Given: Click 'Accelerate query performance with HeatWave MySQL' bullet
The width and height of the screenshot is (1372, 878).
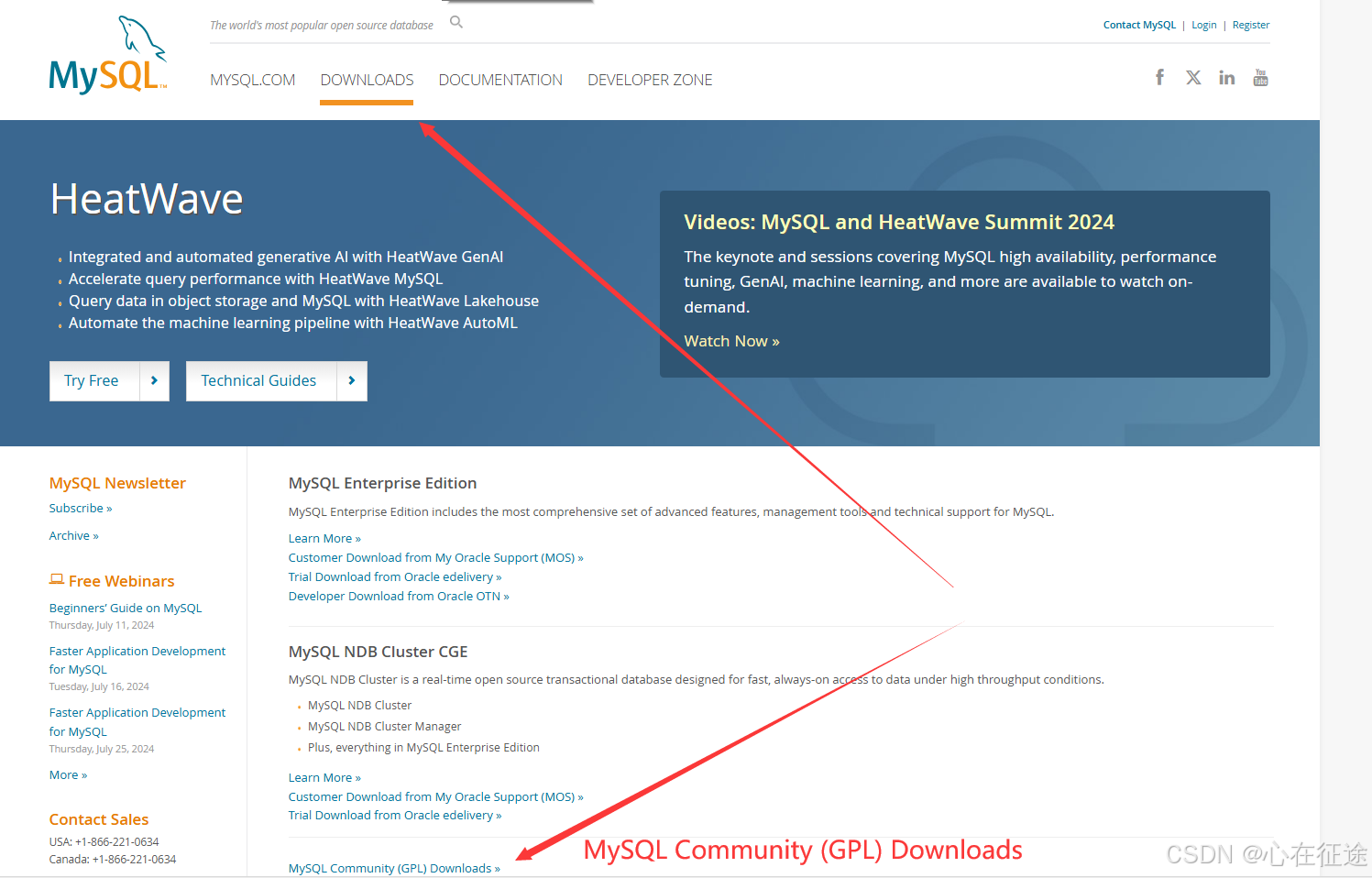Looking at the screenshot, I should click(256, 279).
